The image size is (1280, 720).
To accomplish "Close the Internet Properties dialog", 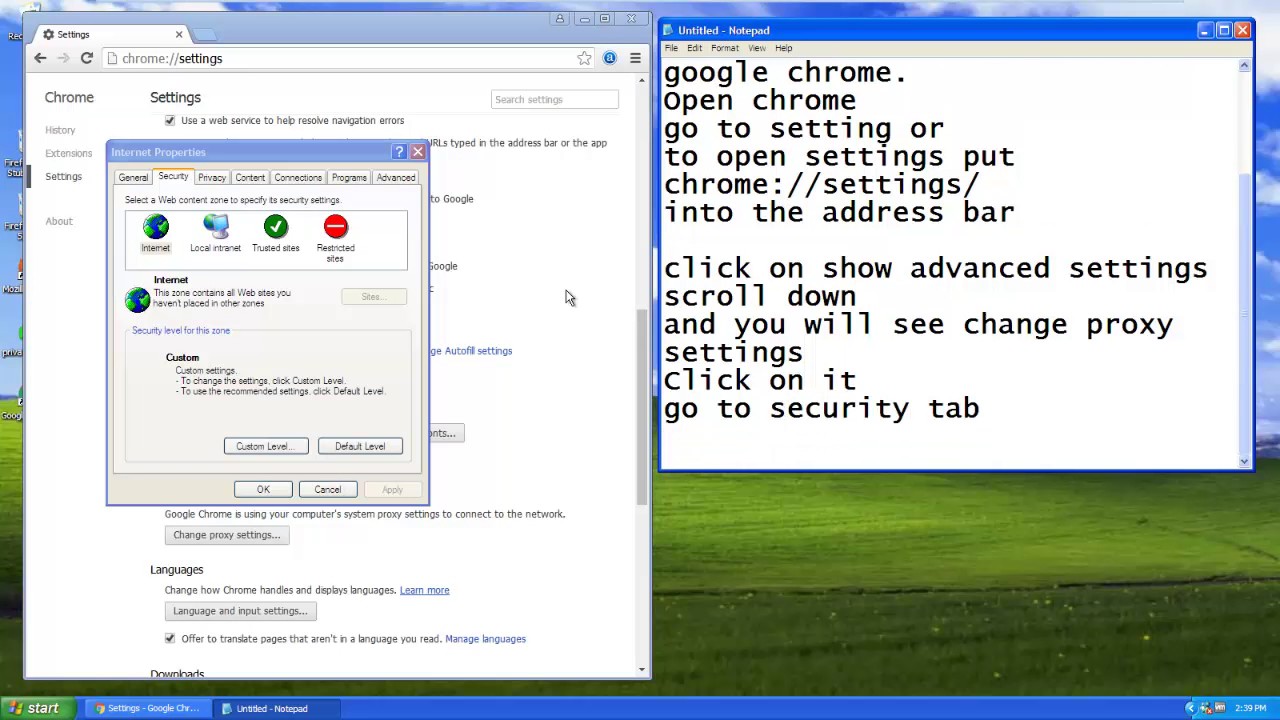I will tap(418, 152).
